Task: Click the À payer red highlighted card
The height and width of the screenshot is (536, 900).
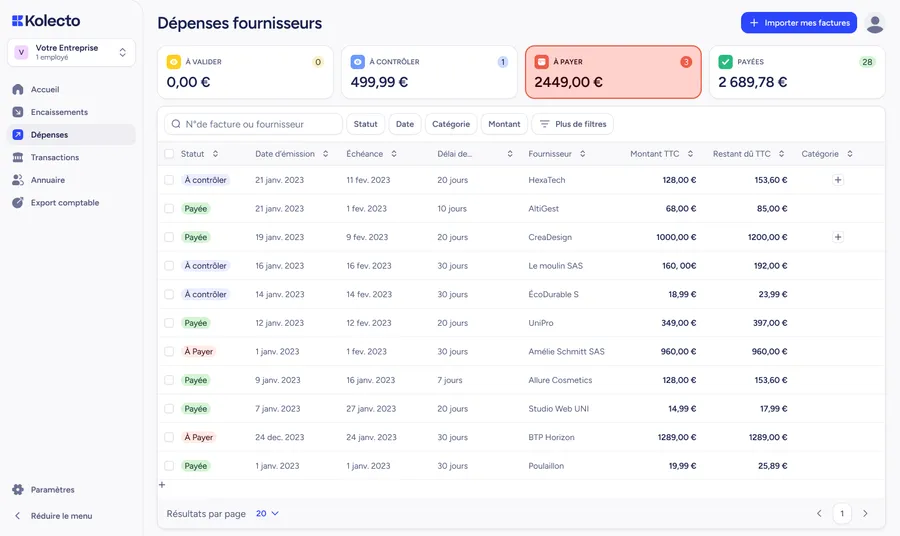Action: 613,72
